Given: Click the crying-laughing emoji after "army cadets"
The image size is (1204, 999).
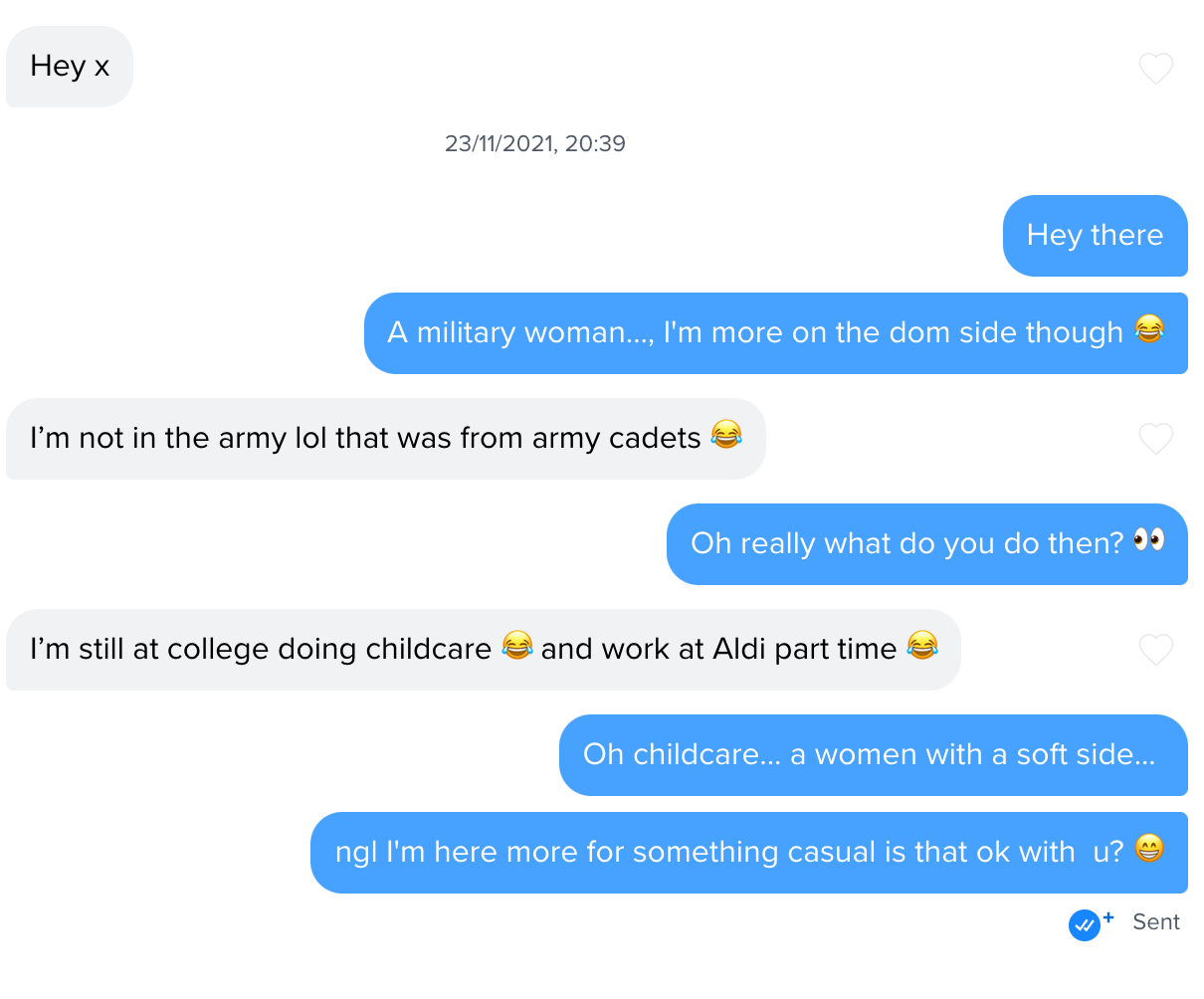Looking at the screenshot, I should coord(726,435).
